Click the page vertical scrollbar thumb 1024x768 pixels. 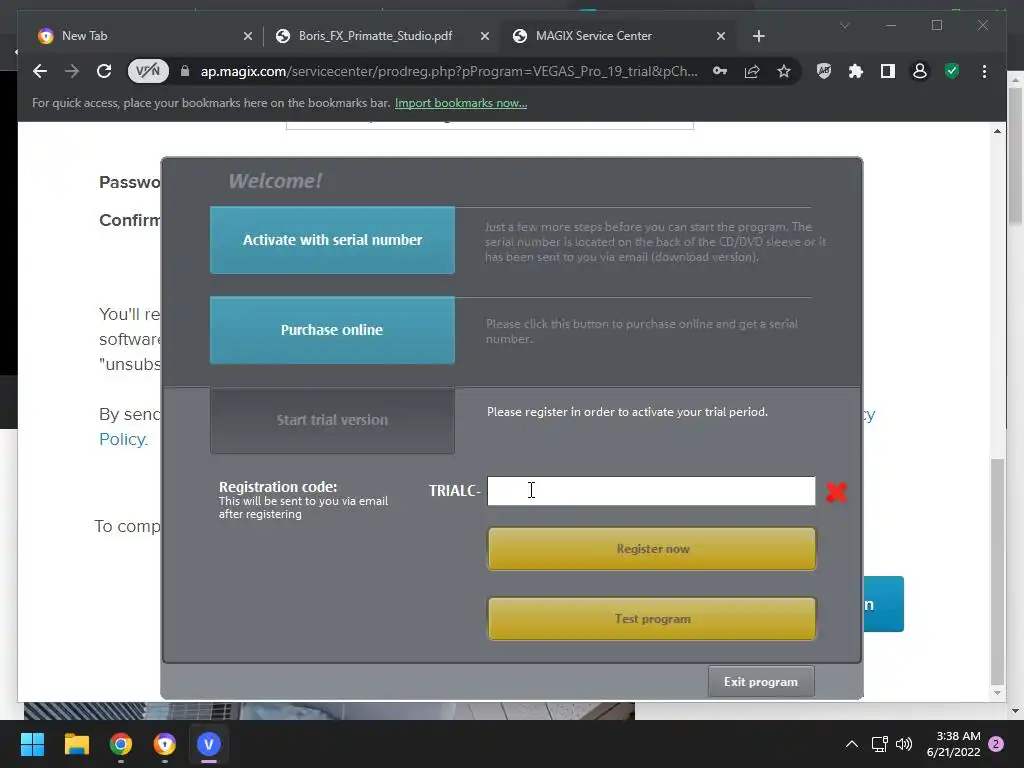point(997,571)
